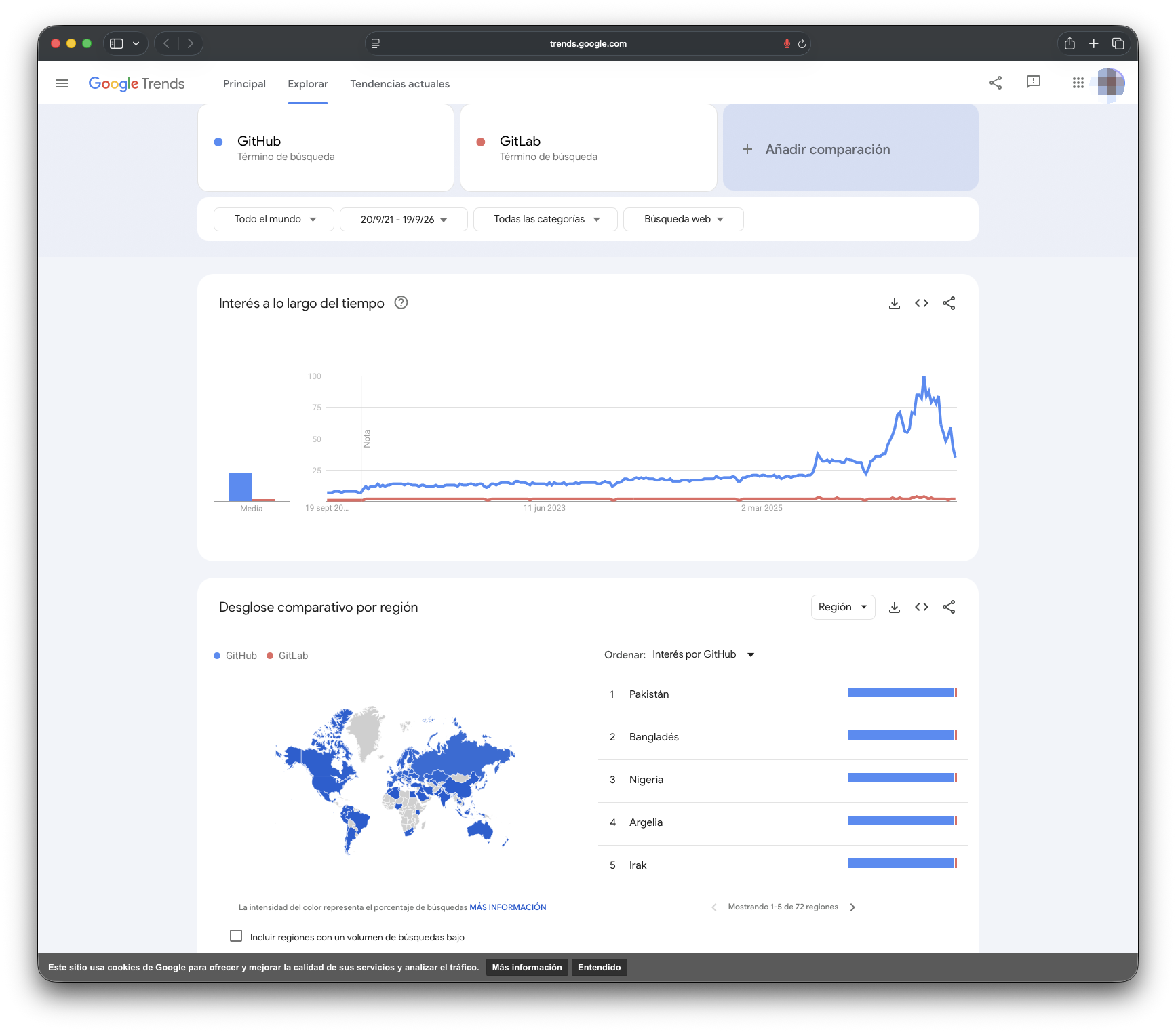Reload the page in Safari
Viewport: 1176px width, 1032px height.
point(802,43)
